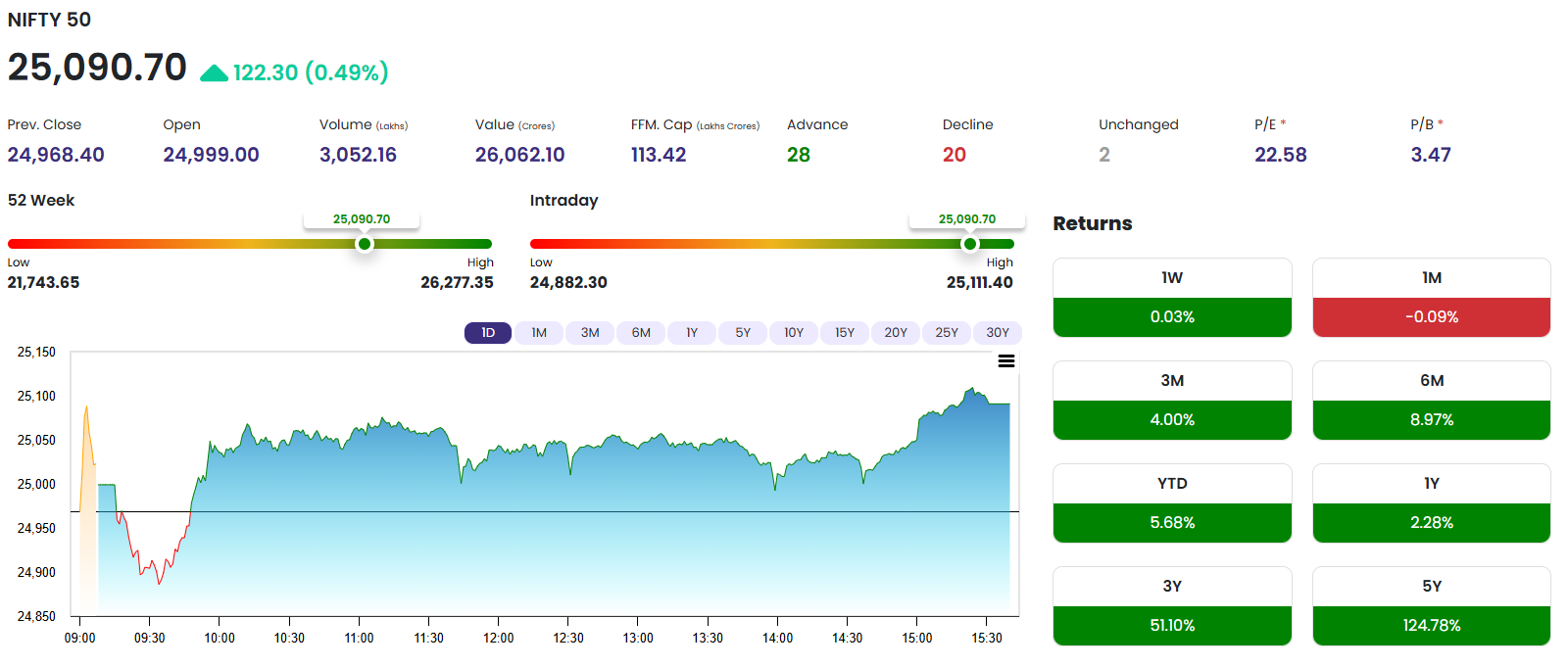Click Intraday low value 24,882.30

[x=568, y=282]
